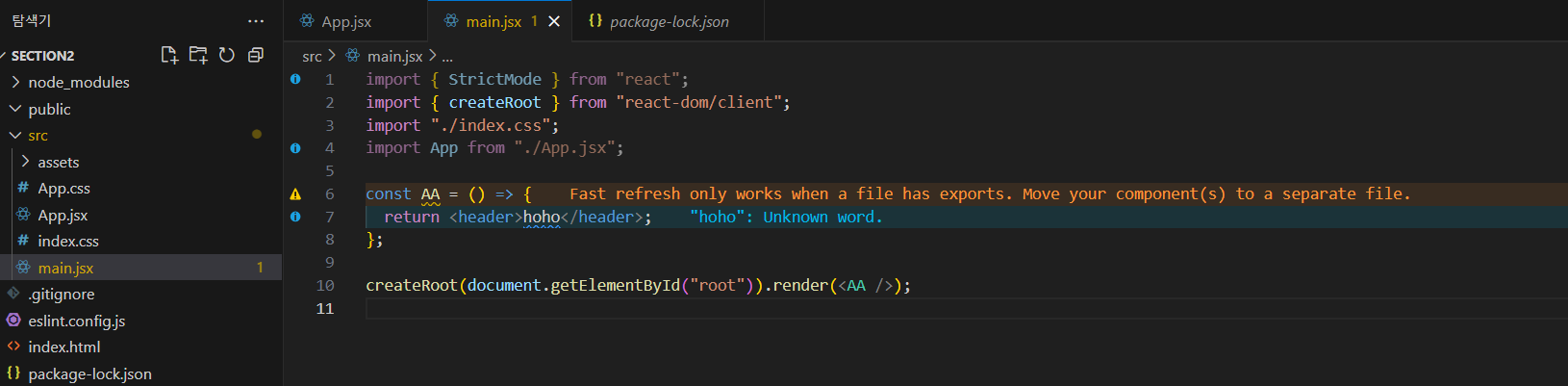Click the braces icon on package-lock.json tab
The image size is (1568, 386).
595,20
